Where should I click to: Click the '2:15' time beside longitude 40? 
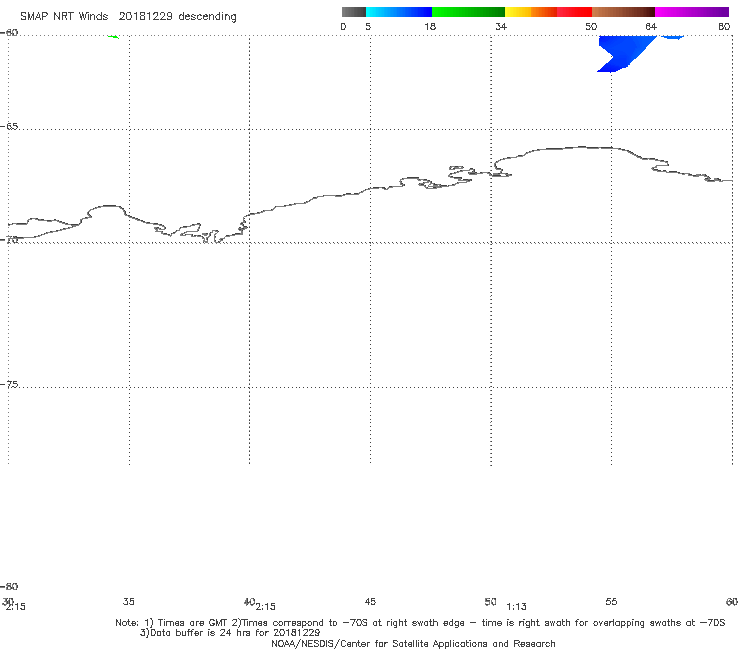[266, 607]
